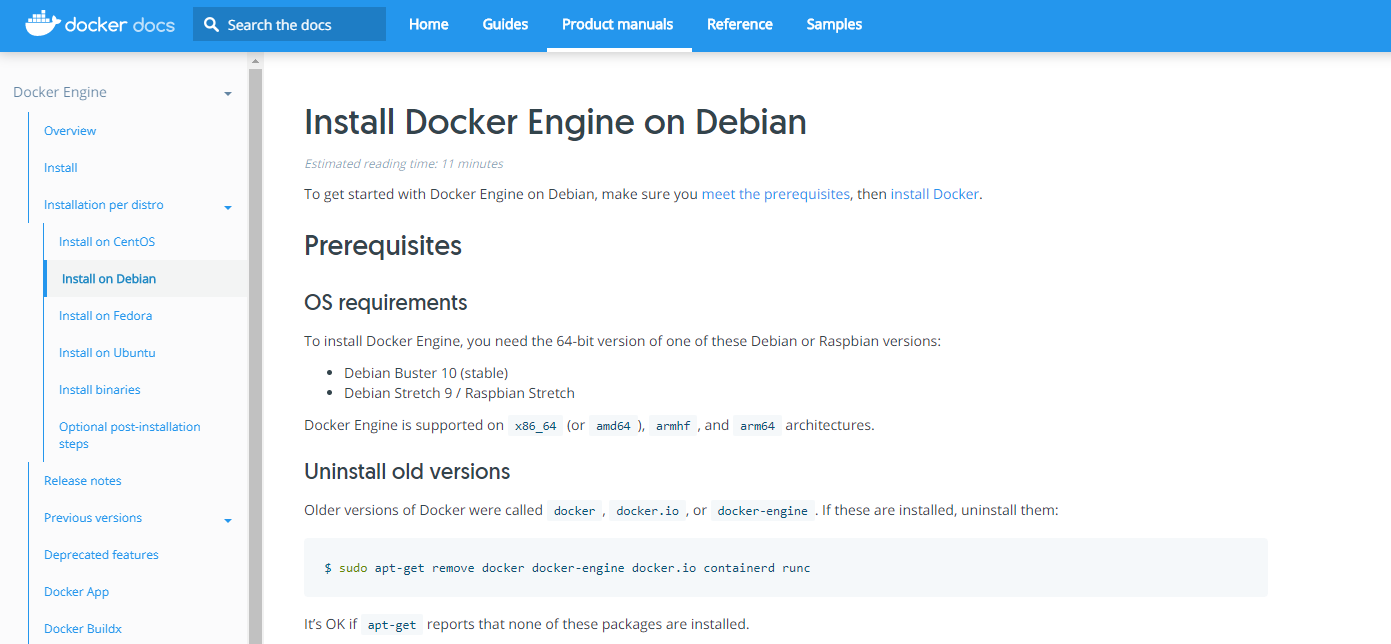Click the Install Docker Engine on Debian heading
Image resolution: width=1391 pixels, height=644 pixels.
click(x=555, y=122)
